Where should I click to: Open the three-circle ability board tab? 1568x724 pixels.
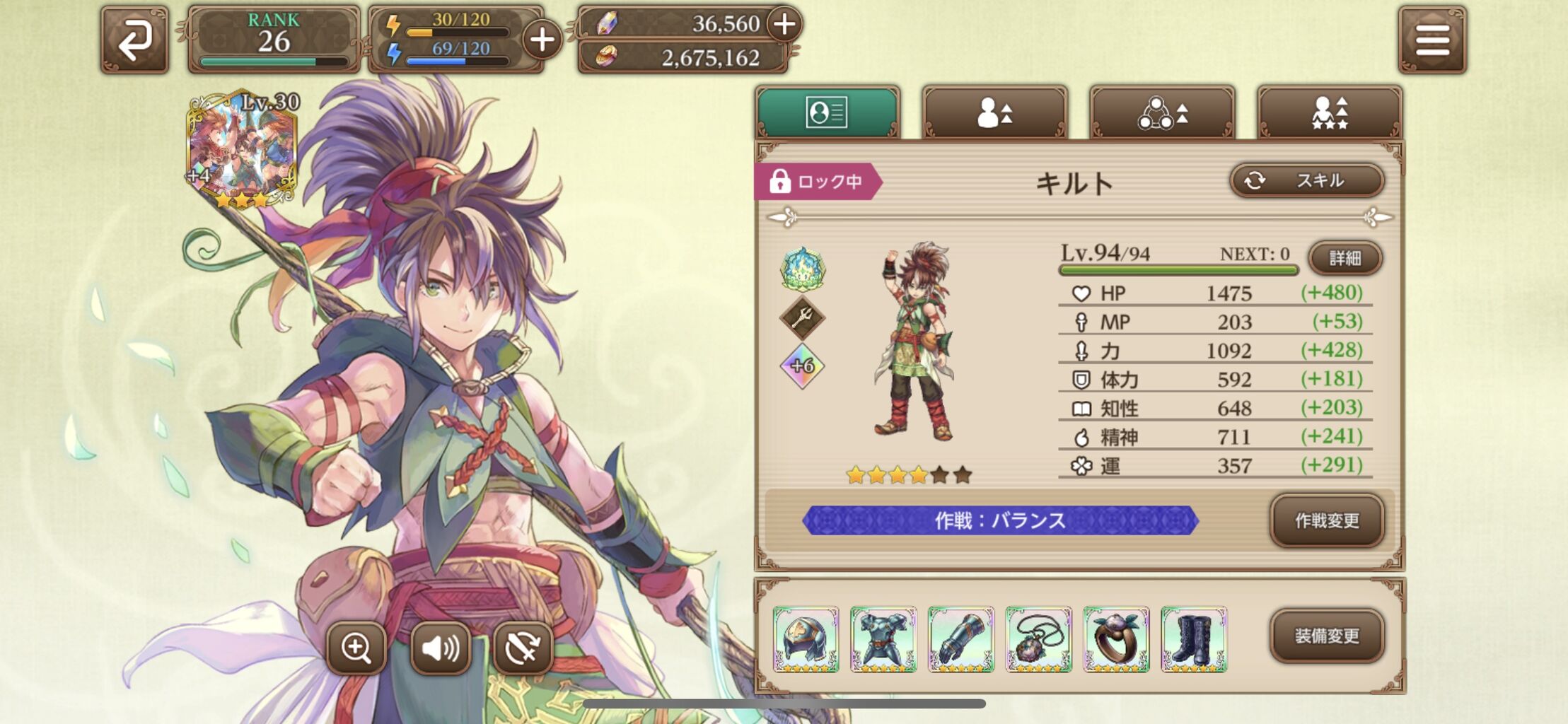click(x=1162, y=112)
